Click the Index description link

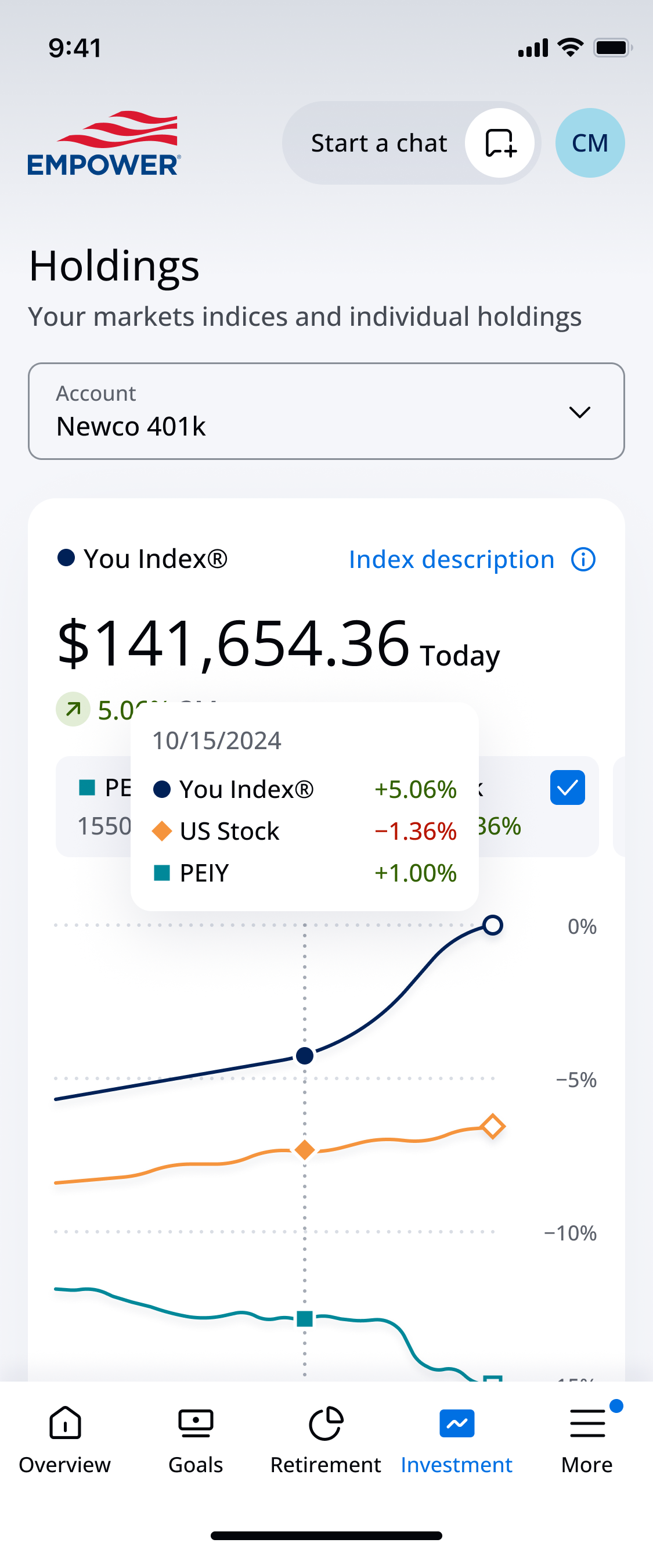451,559
